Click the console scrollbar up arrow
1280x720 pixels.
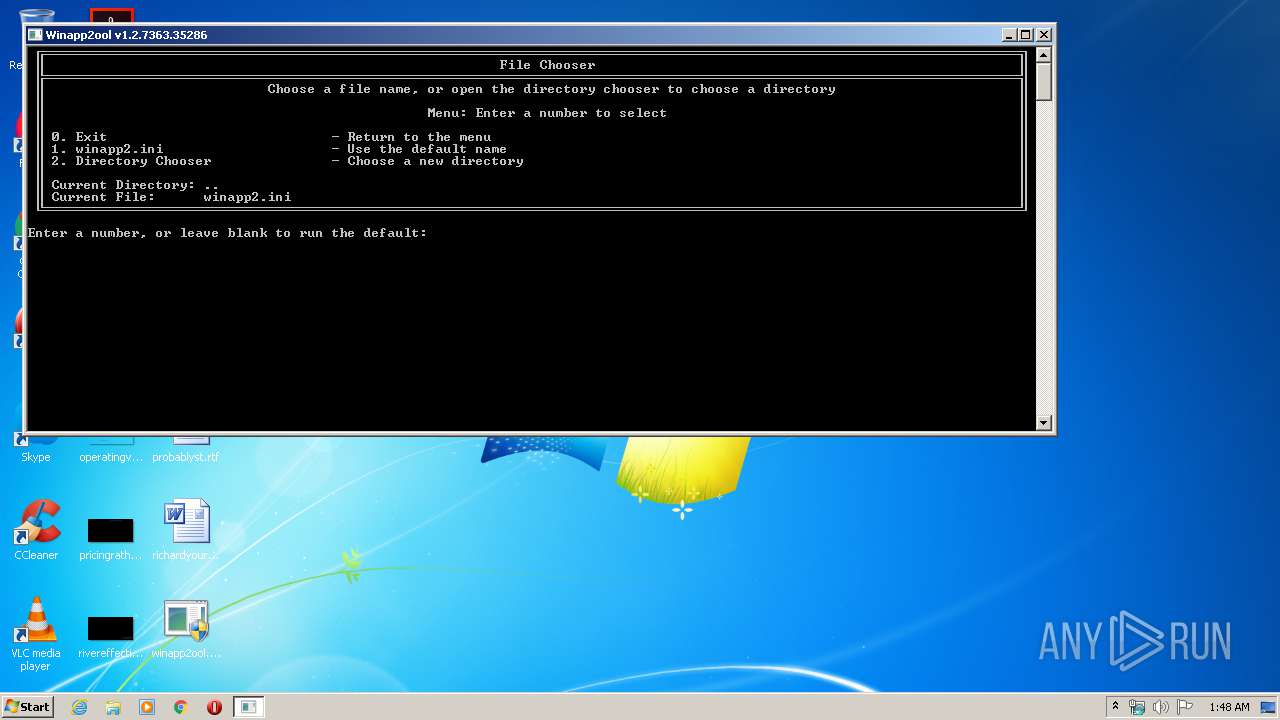pyautogui.click(x=1044, y=56)
